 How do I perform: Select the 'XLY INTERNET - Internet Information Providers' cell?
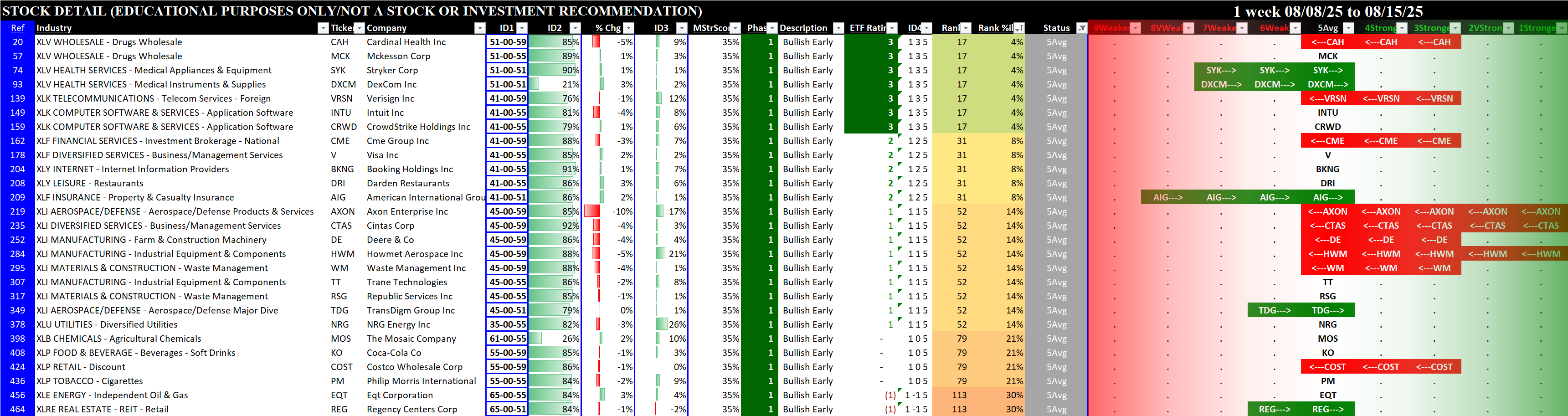pos(133,169)
